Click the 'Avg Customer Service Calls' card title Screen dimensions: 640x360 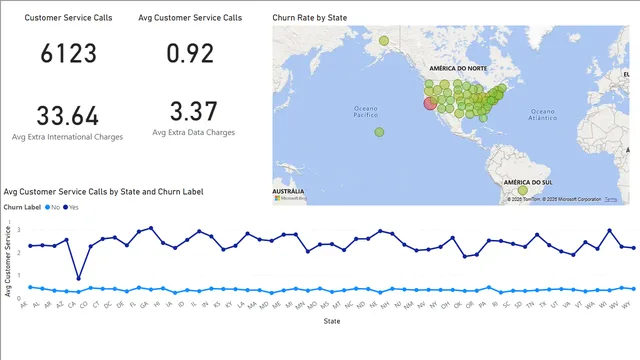coord(190,18)
